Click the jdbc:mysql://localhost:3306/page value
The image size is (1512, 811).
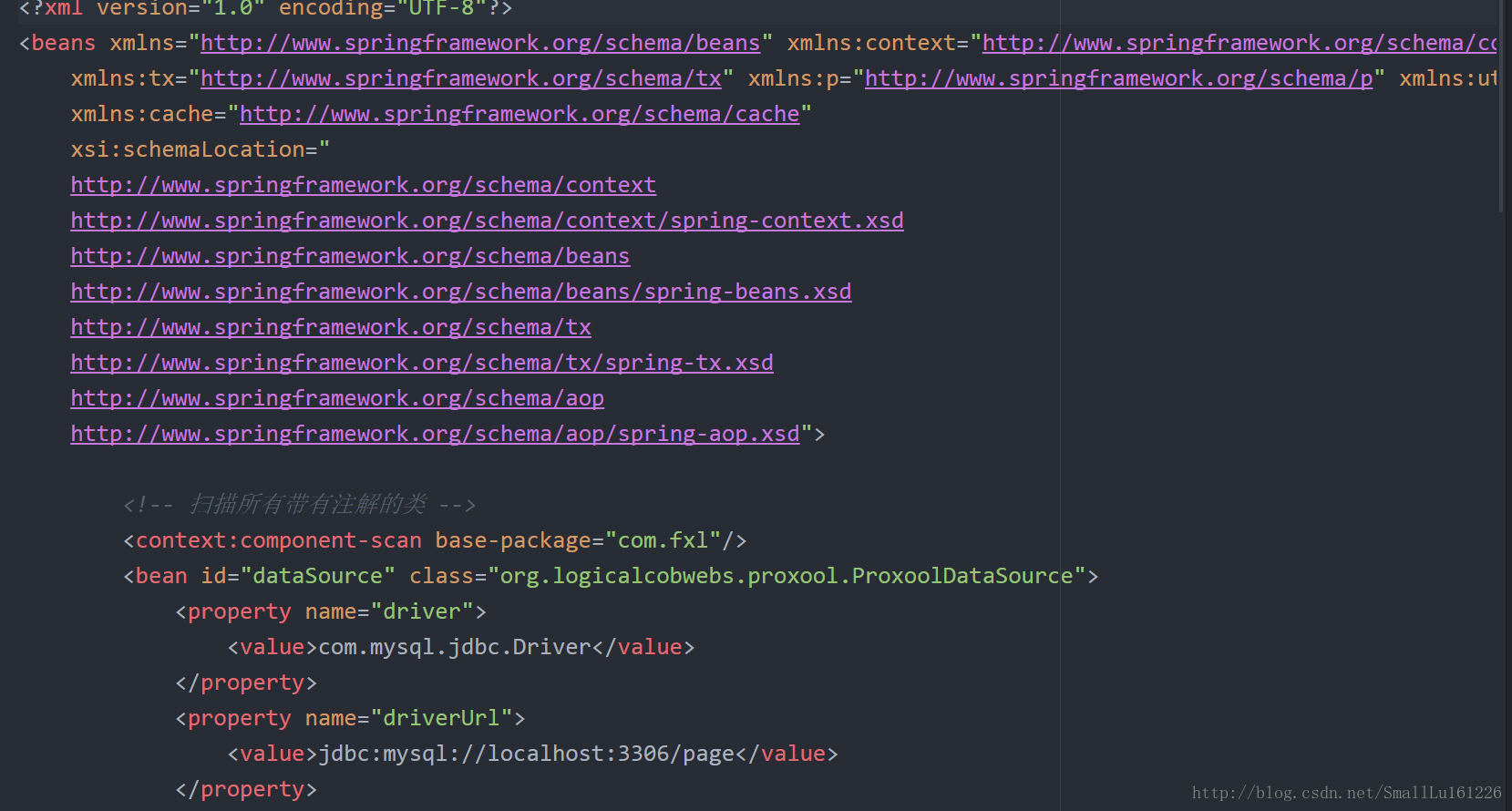click(526, 754)
